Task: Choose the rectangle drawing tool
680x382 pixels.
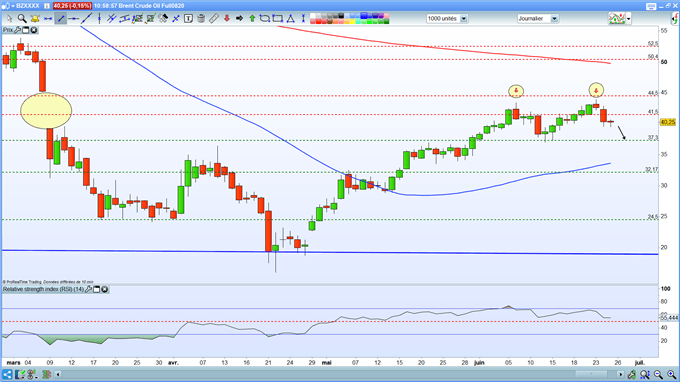Action: pos(278,18)
